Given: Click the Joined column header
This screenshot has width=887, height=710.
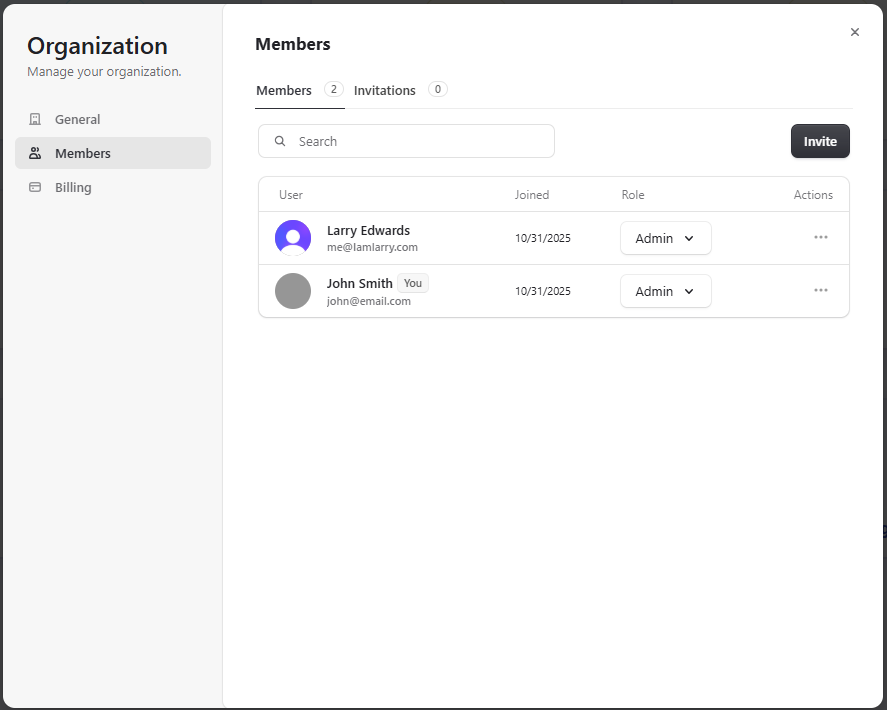Looking at the screenshot, I should click(532, 195).
